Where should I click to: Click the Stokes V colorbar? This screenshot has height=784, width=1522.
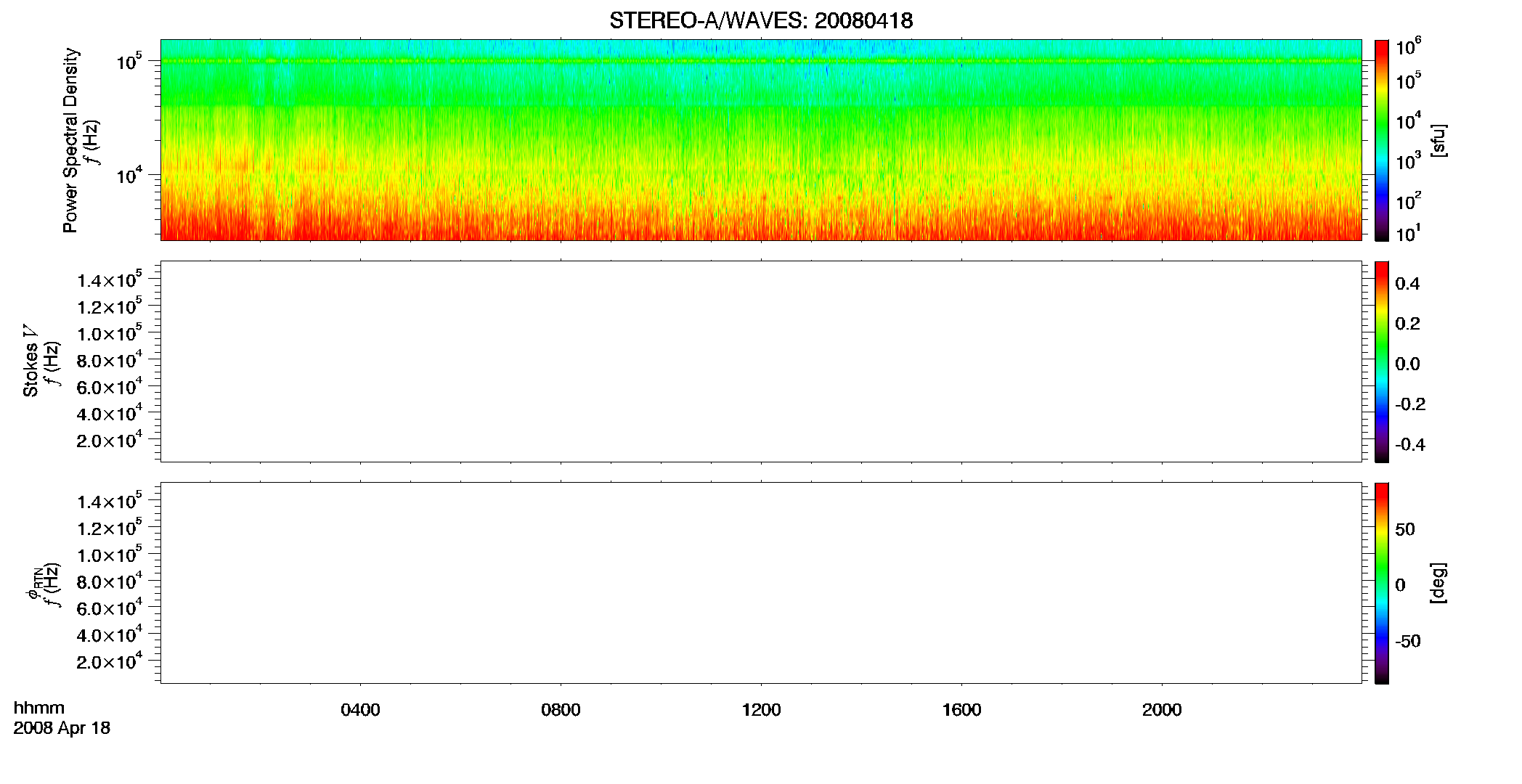point(1382,362)
